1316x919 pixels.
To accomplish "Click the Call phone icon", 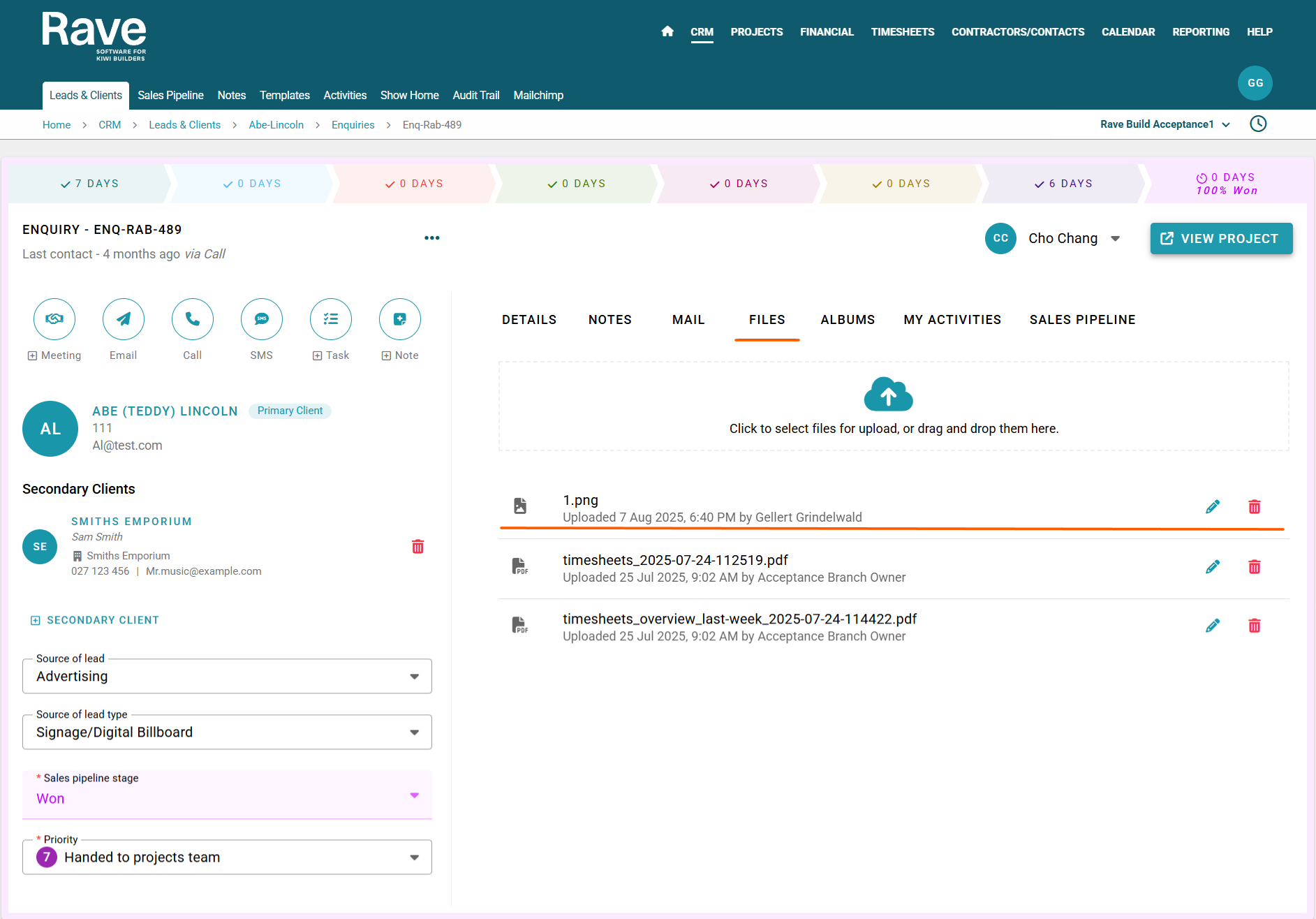I will coord(193,319).
